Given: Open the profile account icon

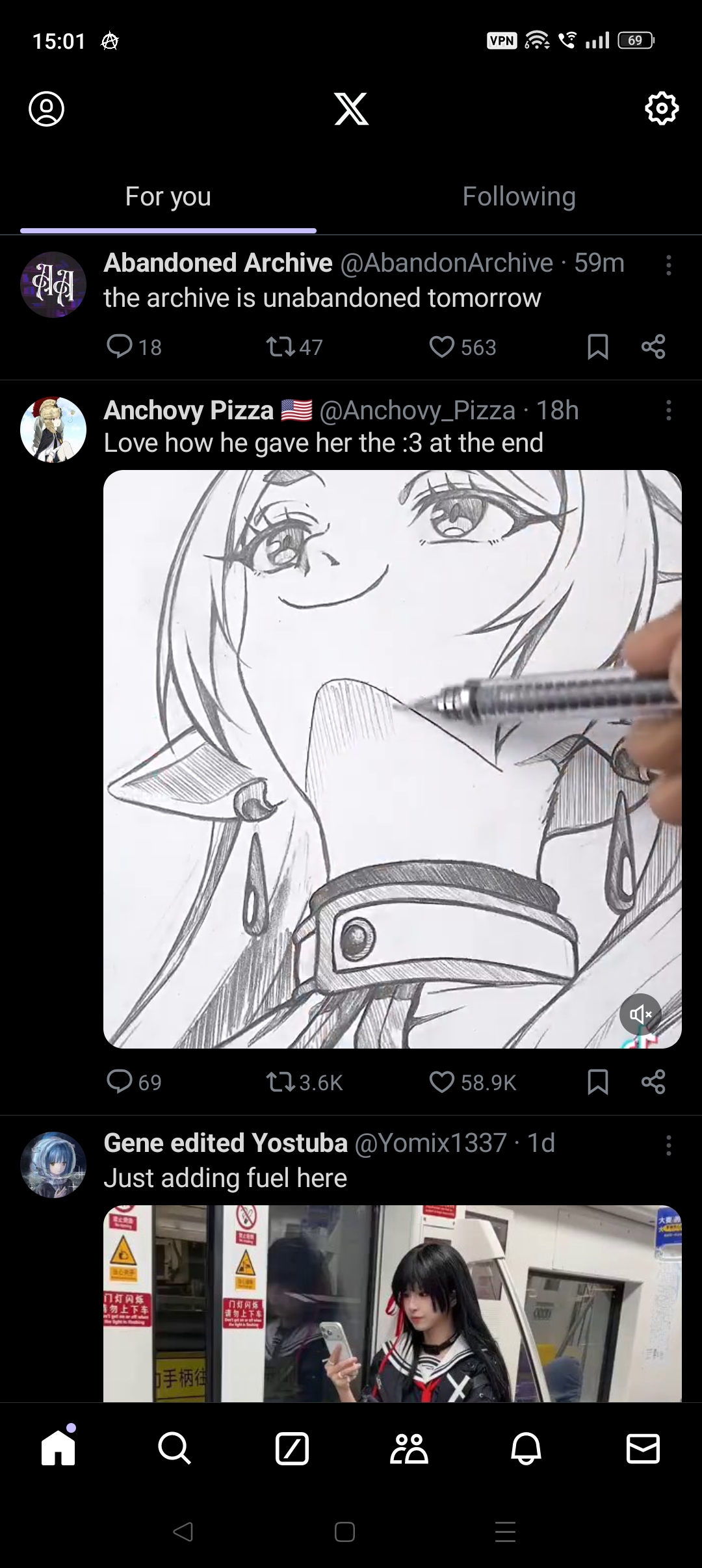Looking at the screenshot, I should tap(47, 109).
